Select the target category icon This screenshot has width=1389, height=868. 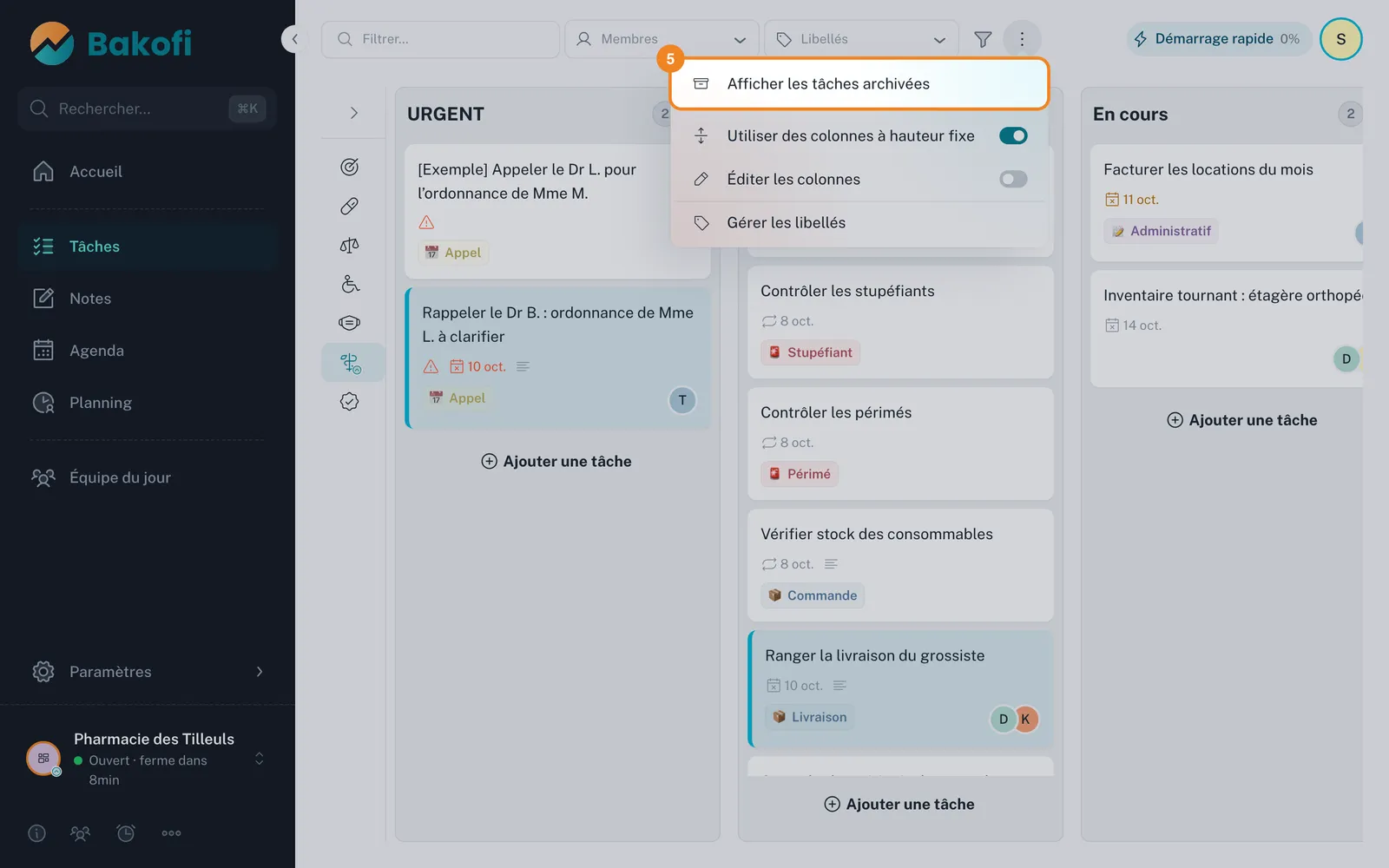tap(350, 167)
